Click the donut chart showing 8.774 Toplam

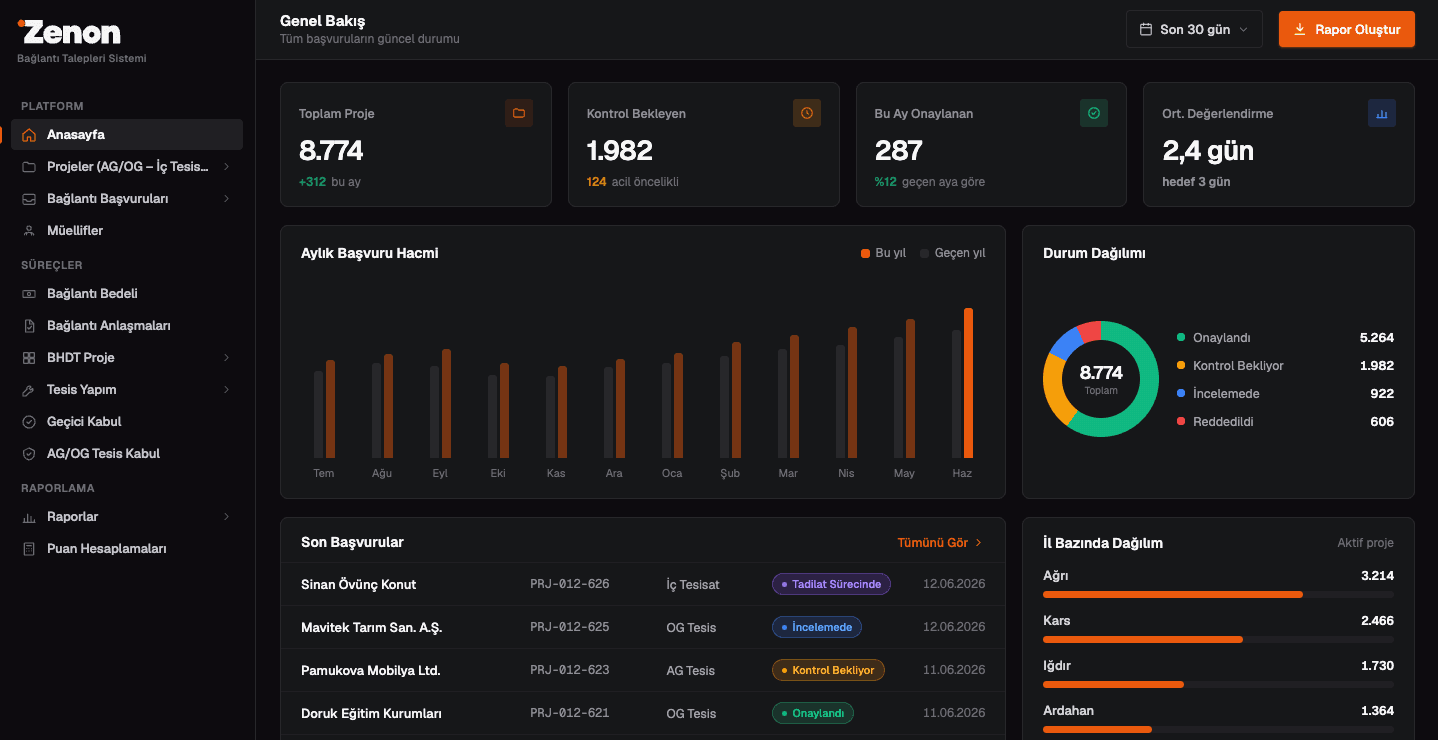tap(1101, 379)
